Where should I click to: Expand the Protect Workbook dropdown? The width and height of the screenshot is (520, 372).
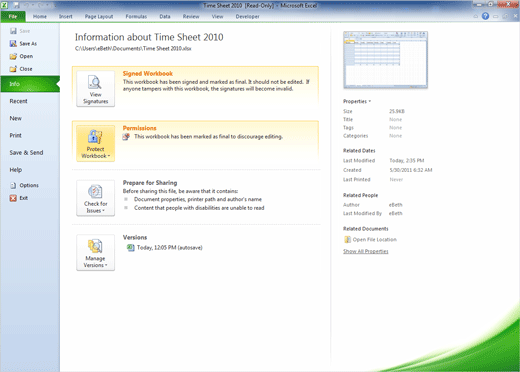[95, 143]
